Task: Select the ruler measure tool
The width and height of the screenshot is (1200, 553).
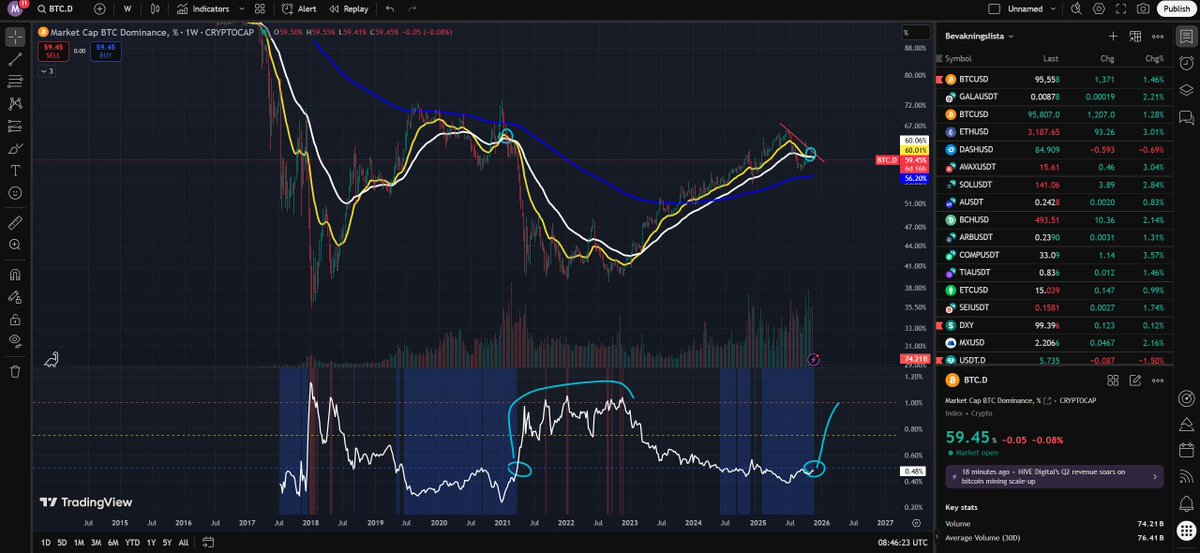Action: [x=15, y=222]
